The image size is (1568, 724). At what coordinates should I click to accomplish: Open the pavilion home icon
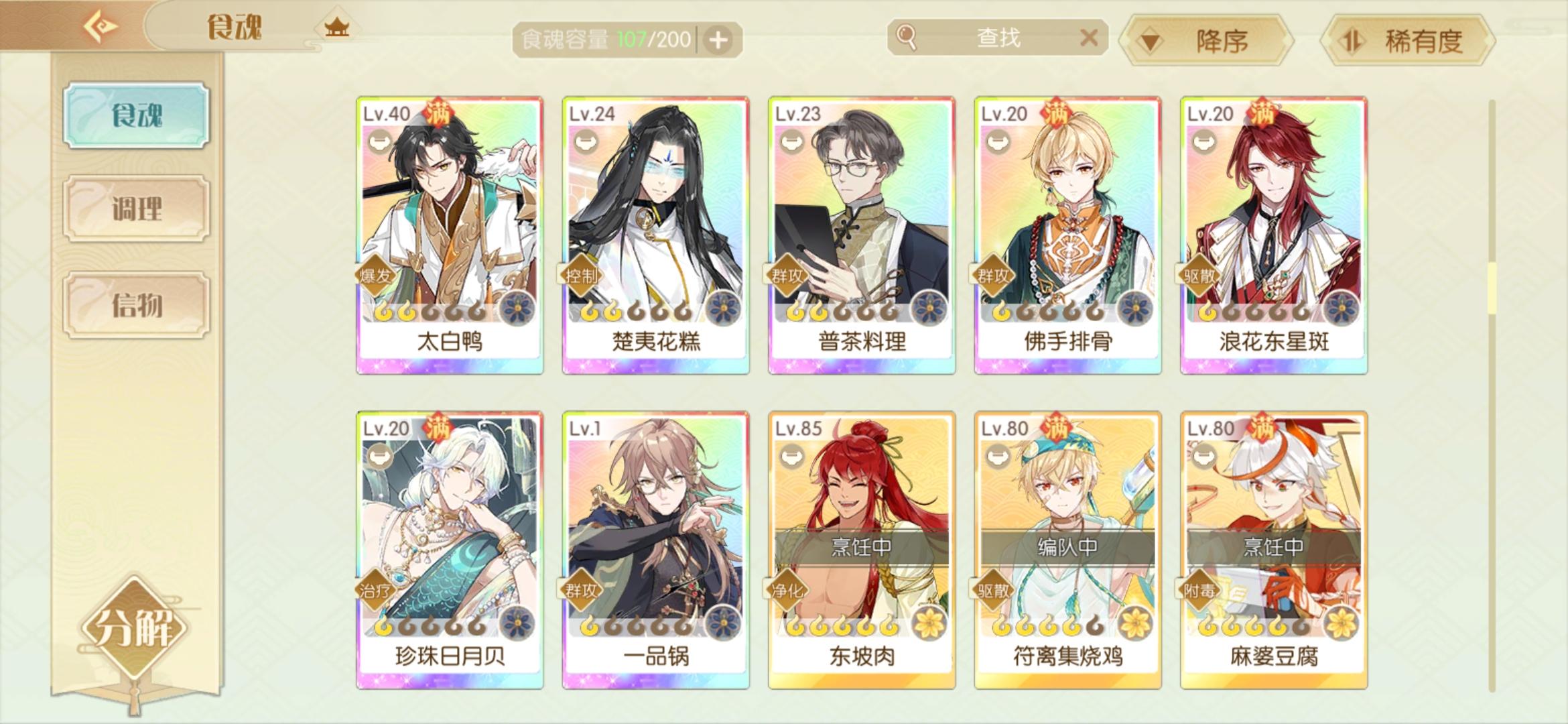click(x=336, y=27)
